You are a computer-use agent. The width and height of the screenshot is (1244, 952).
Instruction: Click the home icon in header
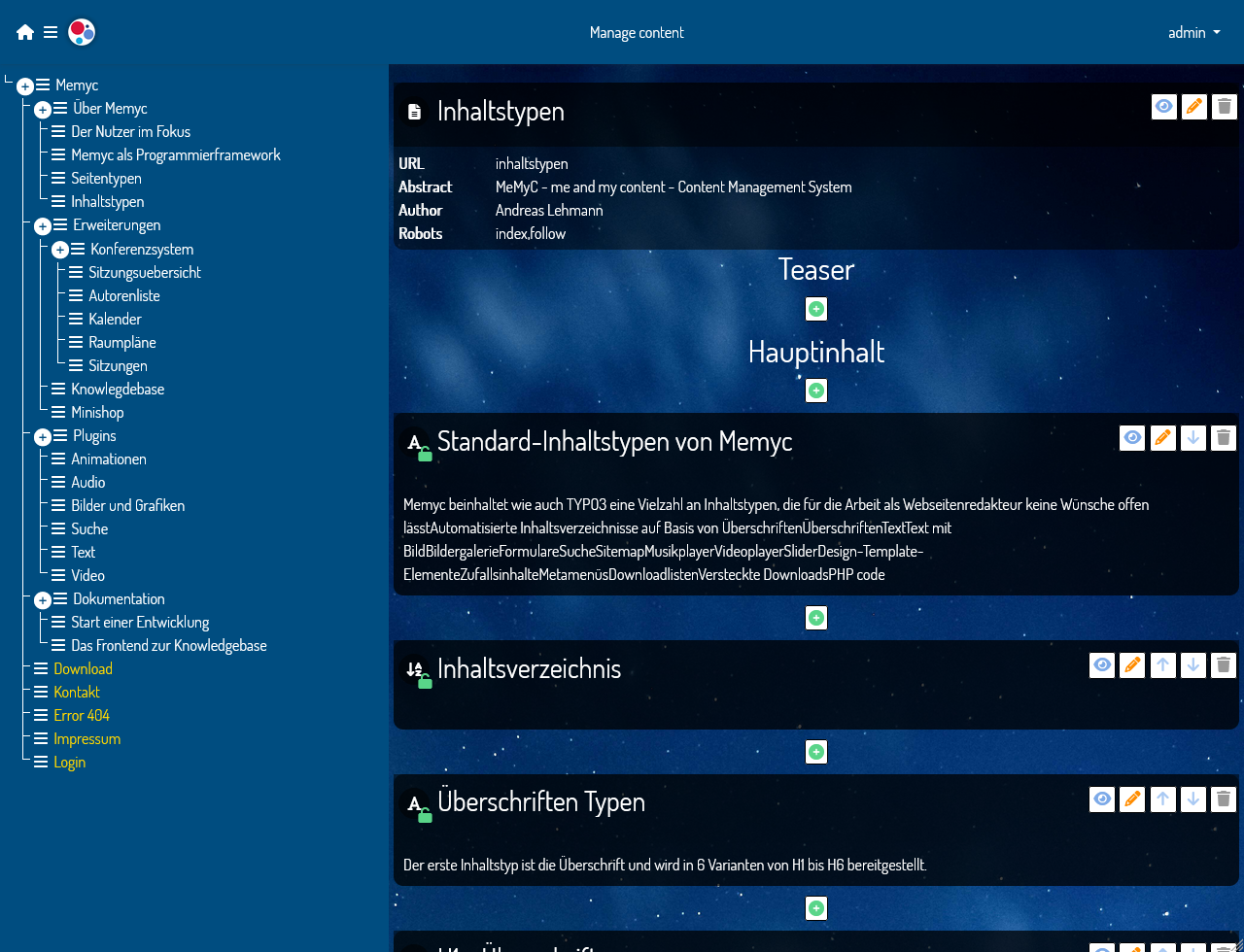click(25, 32)
